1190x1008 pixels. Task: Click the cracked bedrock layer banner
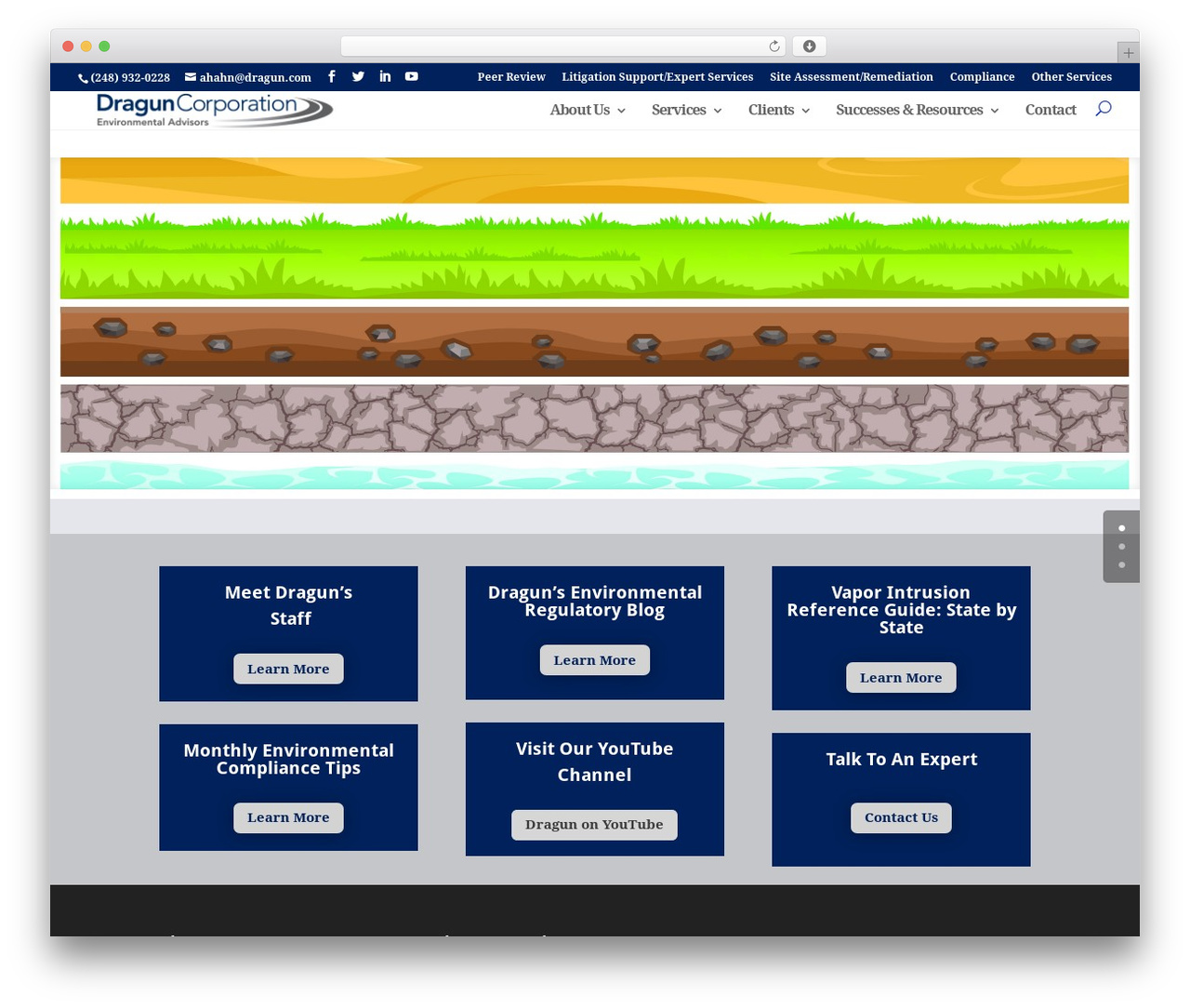pyautogui.click(x=595, y=418)
